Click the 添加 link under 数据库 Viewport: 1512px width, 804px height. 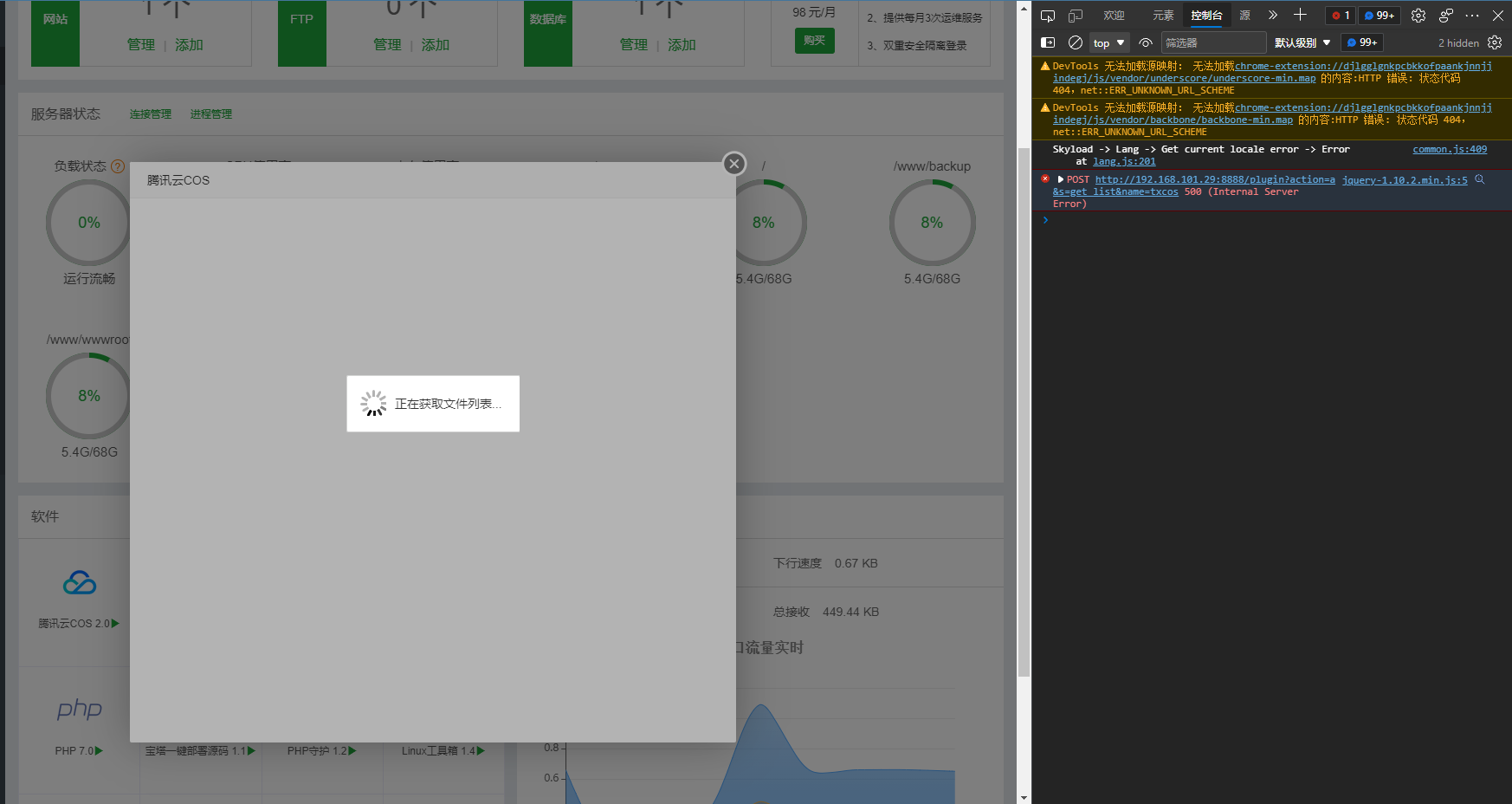click(x=682, y=45)
